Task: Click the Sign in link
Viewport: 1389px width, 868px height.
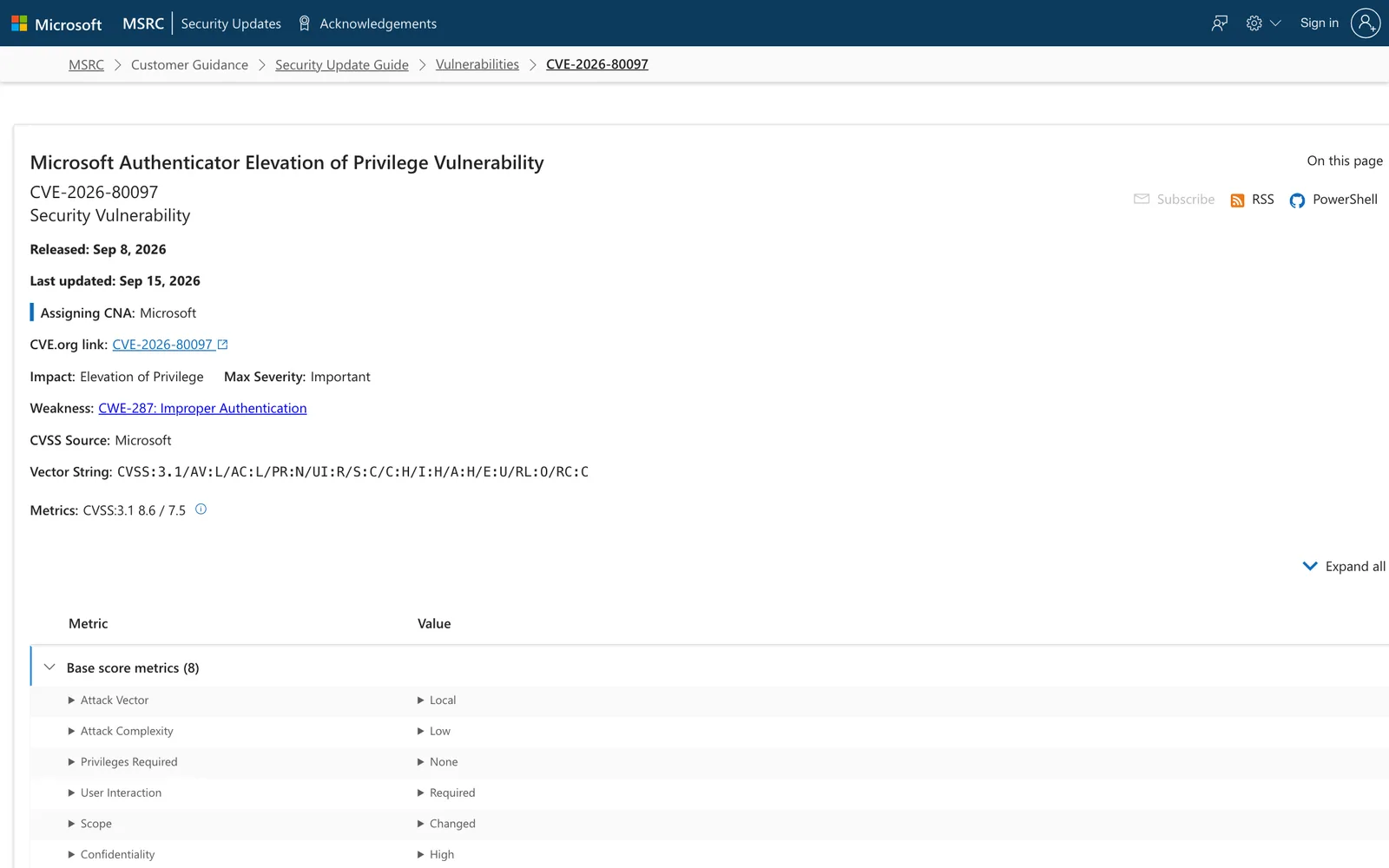Action: click(1320, 23)
